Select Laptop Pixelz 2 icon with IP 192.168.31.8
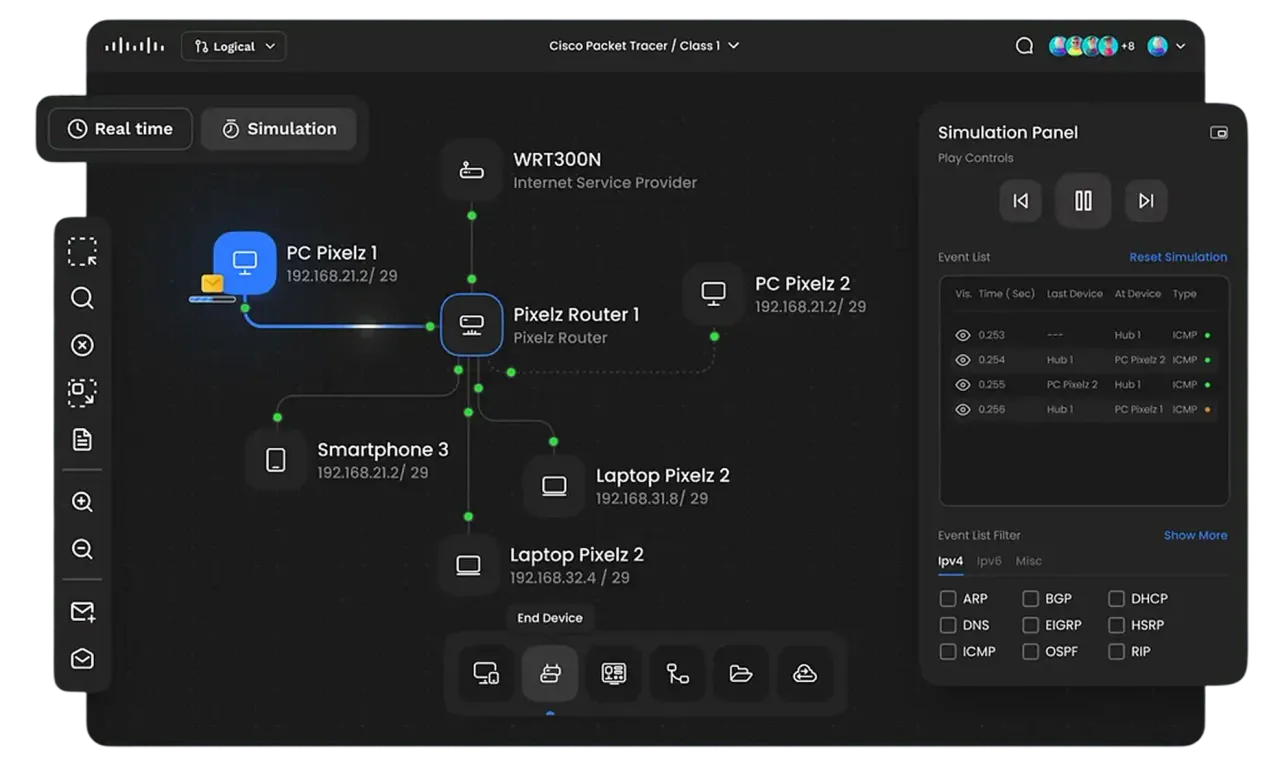 (554, 486)
